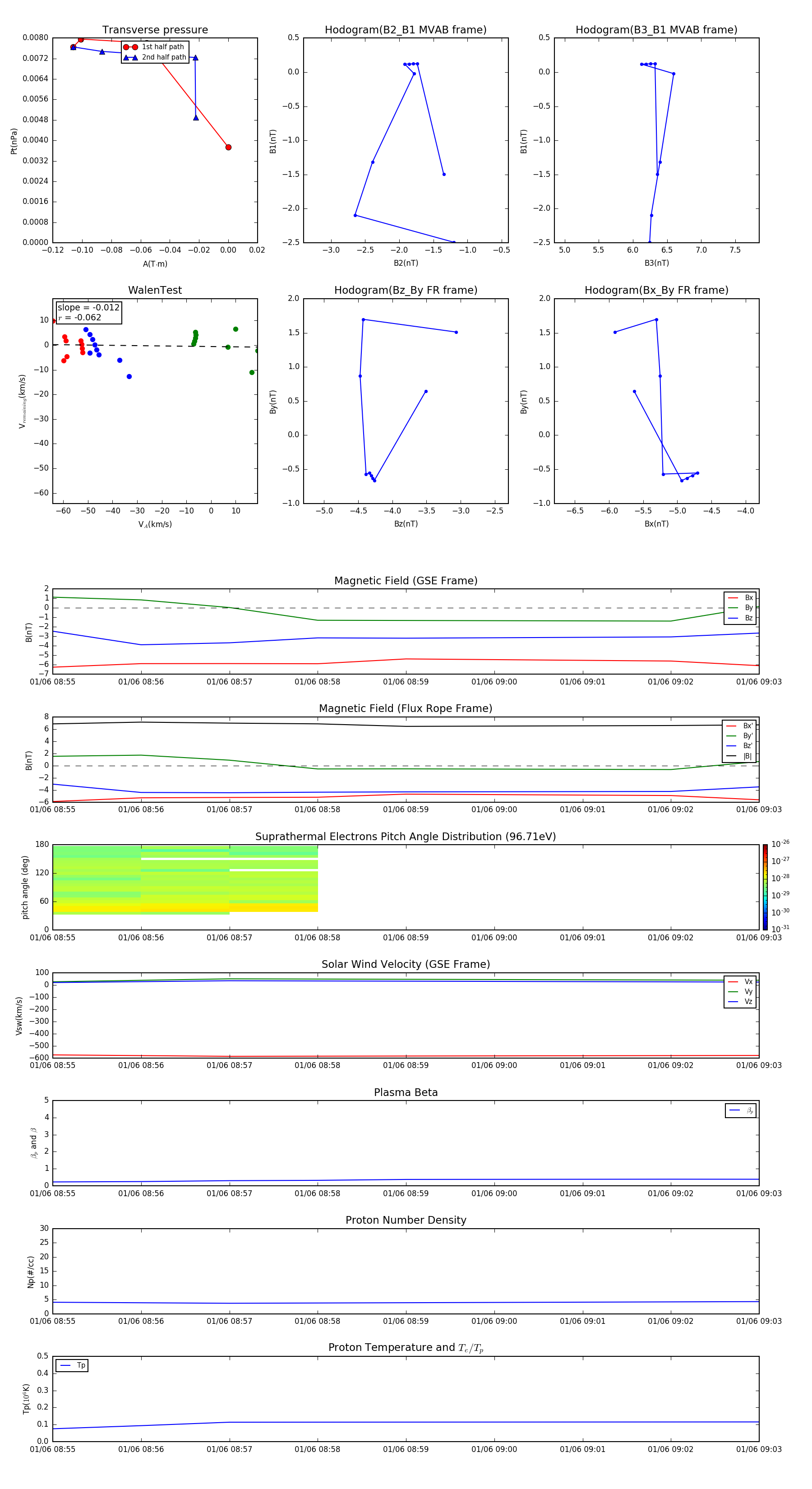Click the black |B| line in flux rope plot
Screen dimensions: 812x1489
coord(406,726)
